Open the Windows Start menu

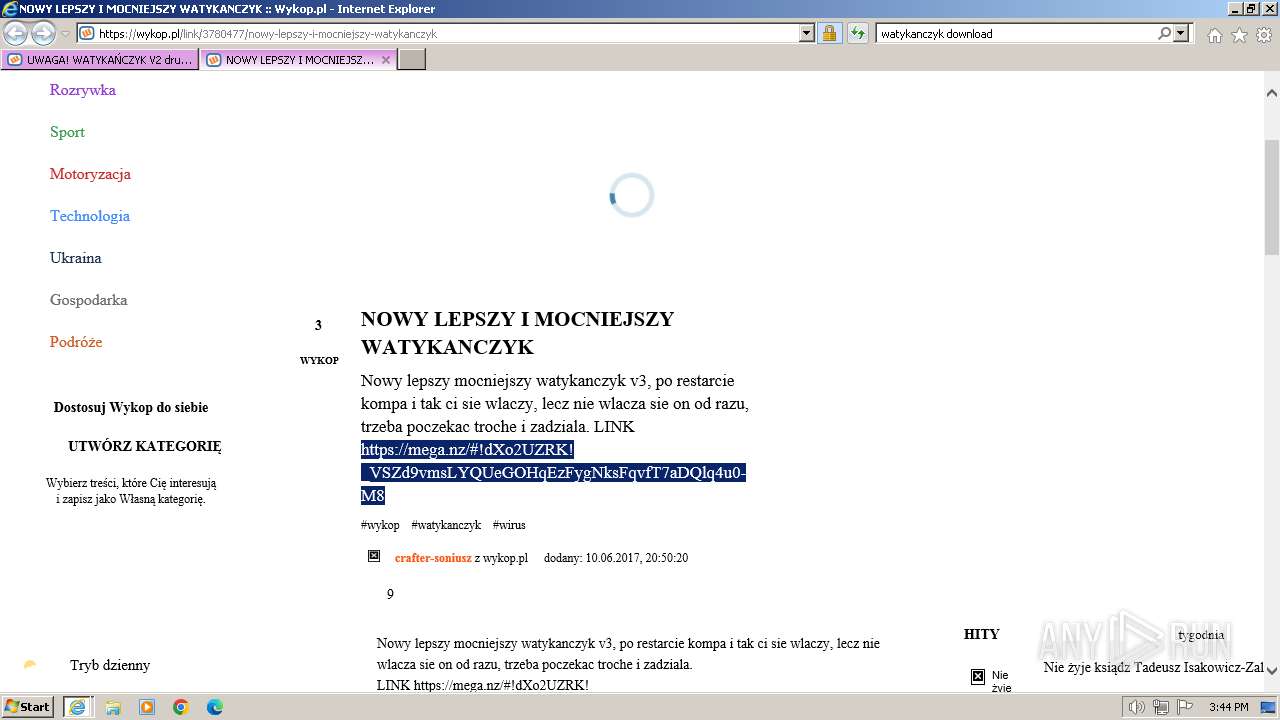coord(27,706)
